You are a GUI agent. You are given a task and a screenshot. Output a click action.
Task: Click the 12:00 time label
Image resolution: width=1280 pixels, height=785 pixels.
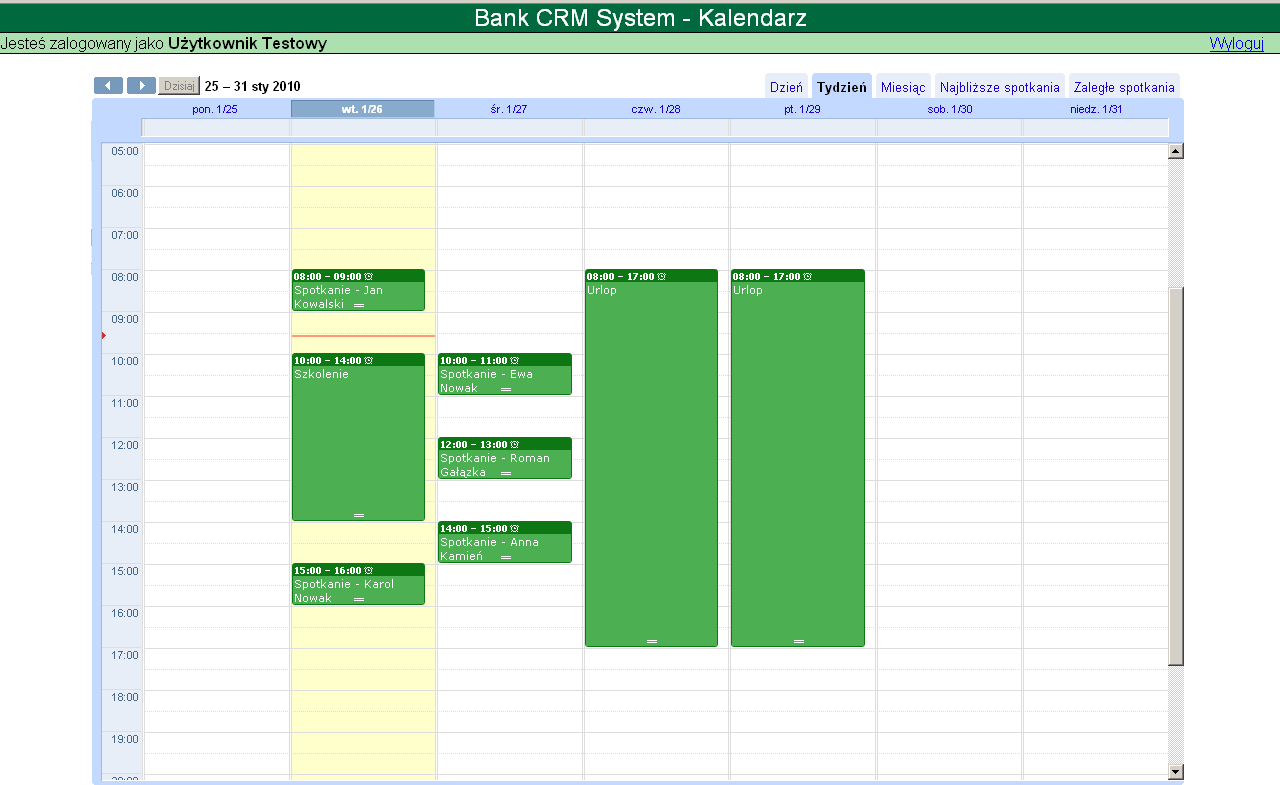pyautogui.click(x=125, y=445)
